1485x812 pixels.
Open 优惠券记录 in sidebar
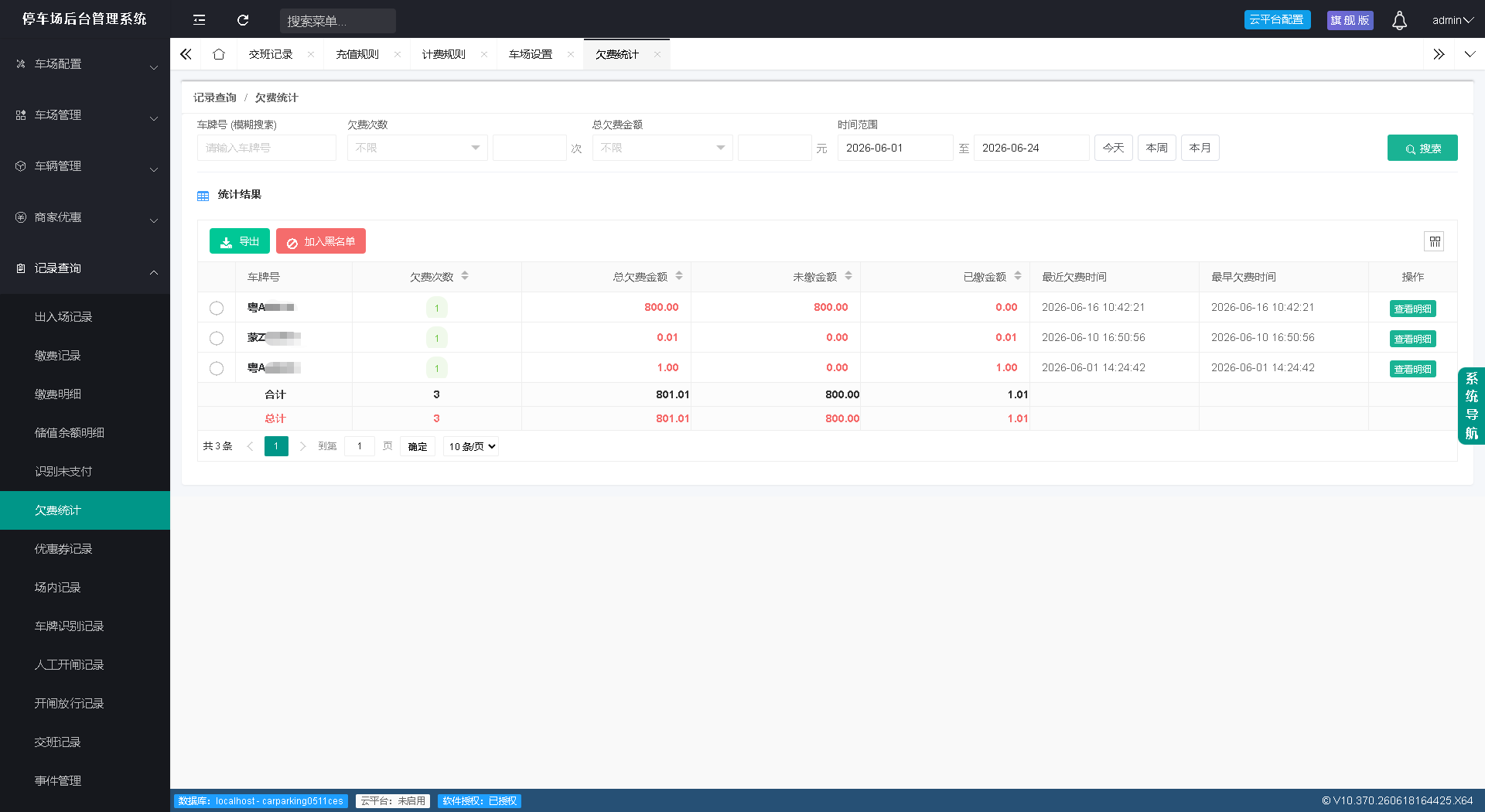pos(85,549)
